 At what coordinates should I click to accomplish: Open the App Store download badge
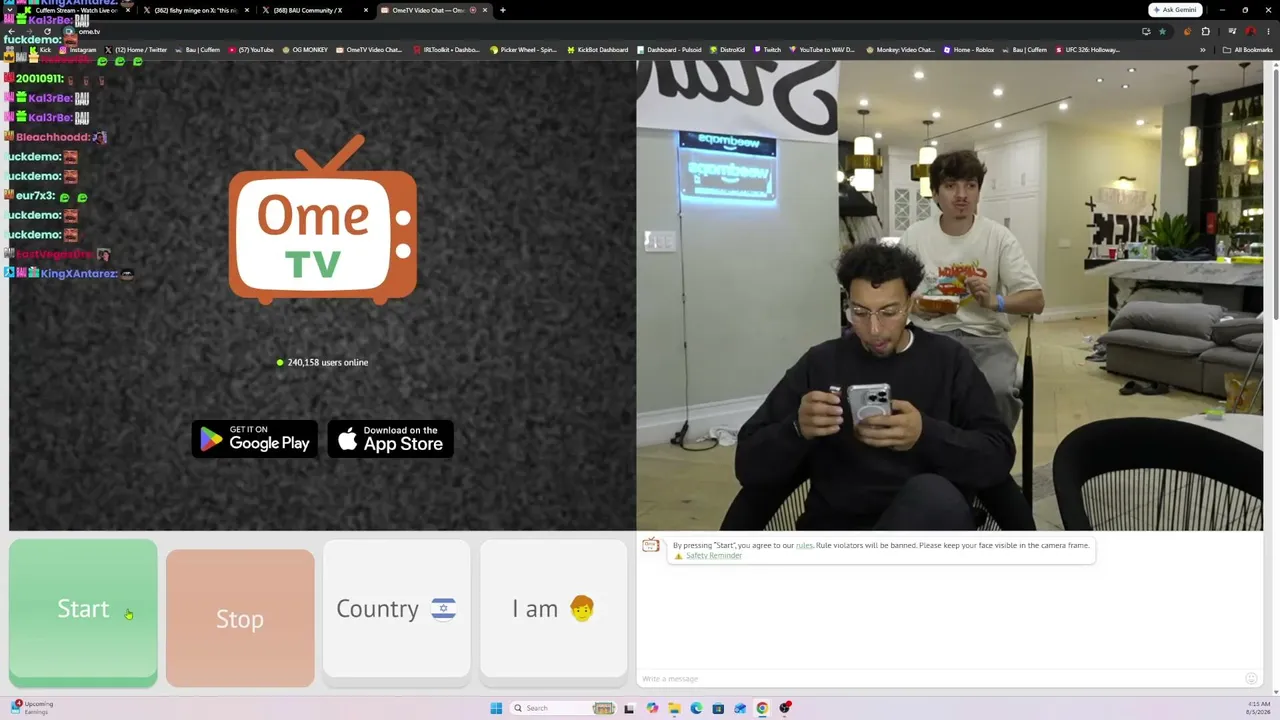pyautogui.click(x=391, y=439)
